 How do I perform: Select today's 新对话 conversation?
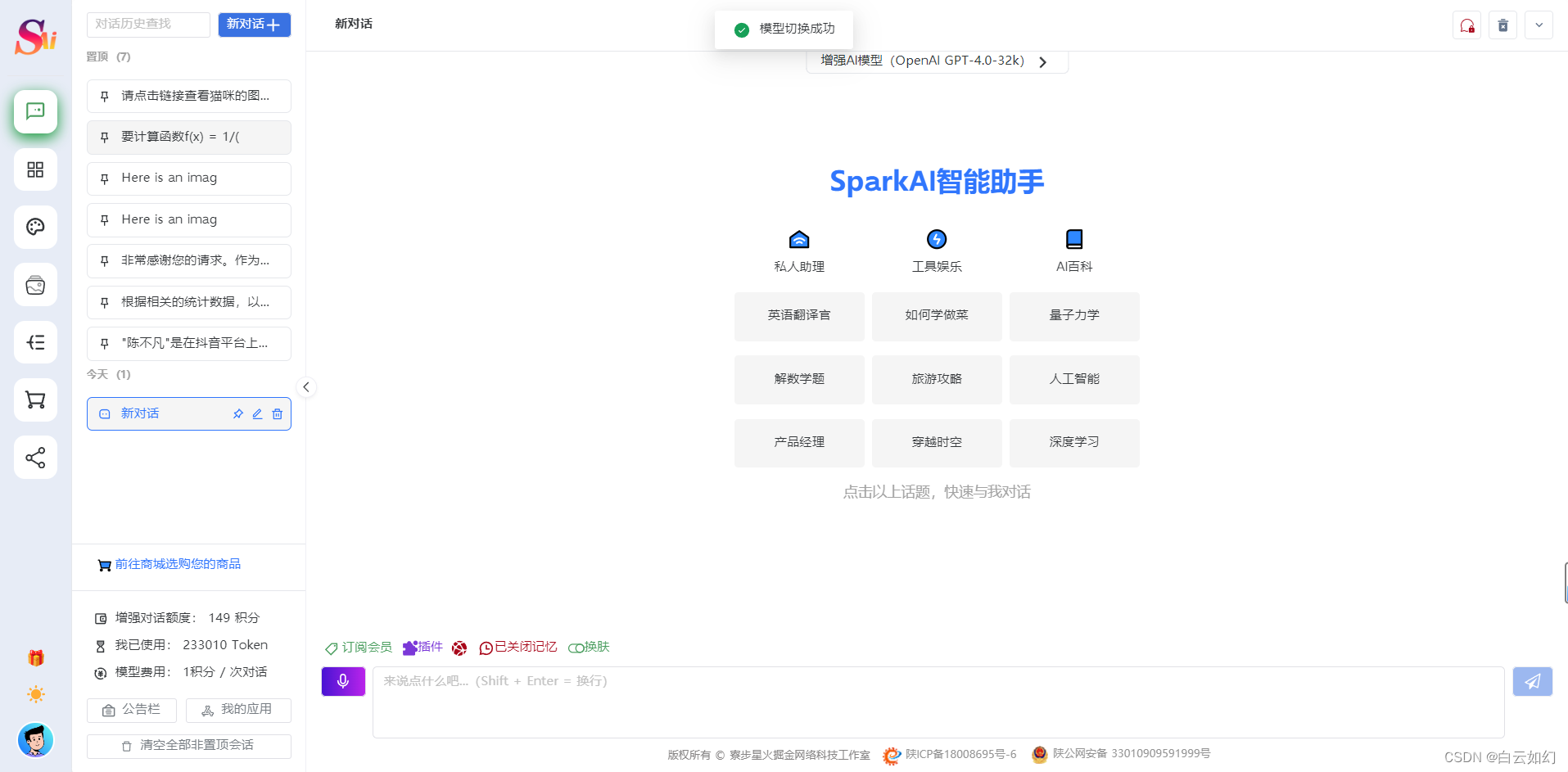coord(189,414)
